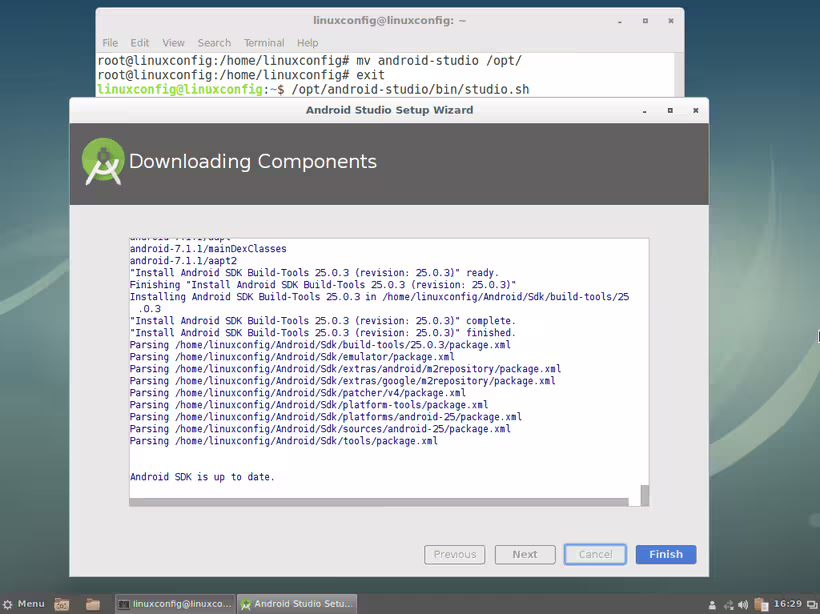Click the 'Finishing "Install Android SDK Build-Tools' line
This screenshot has width=820, height=614.
point(323,285)
